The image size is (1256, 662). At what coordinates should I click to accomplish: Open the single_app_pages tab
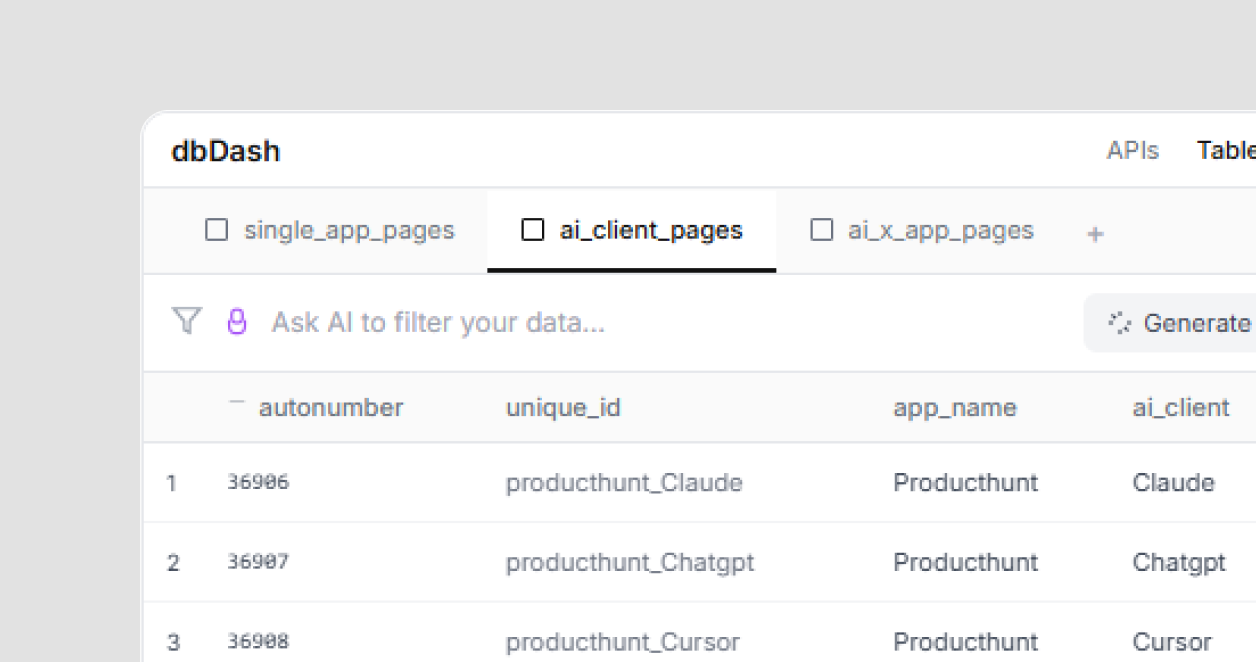coord(330,230)
